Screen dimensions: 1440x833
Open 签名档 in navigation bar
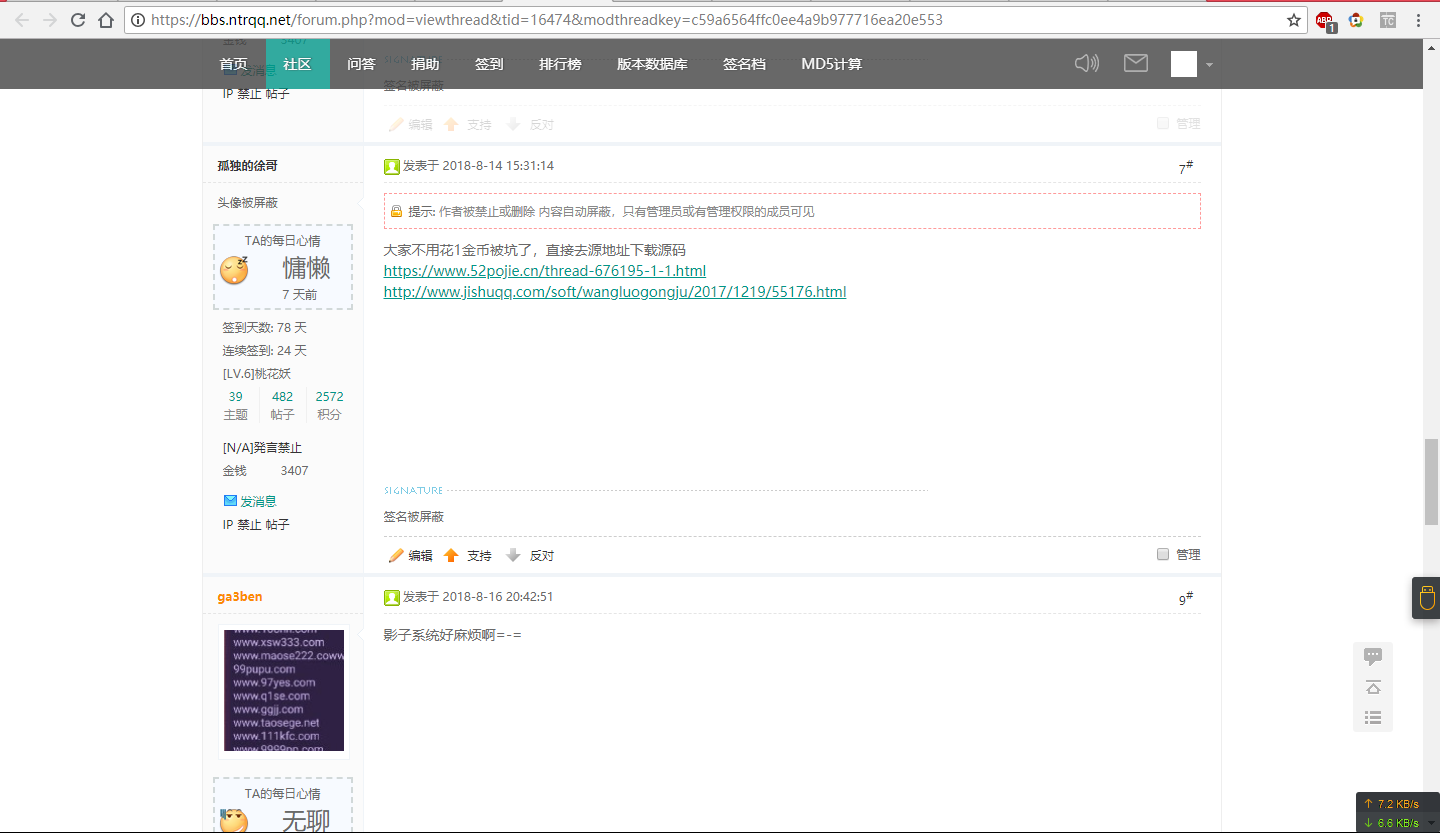[744, 64]
